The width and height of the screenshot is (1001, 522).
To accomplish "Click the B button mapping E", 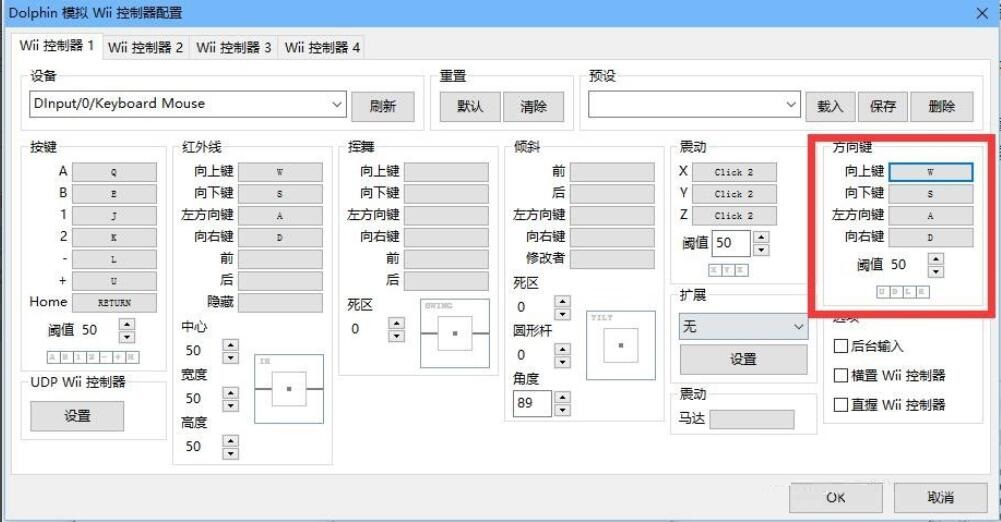I will 114,193.
